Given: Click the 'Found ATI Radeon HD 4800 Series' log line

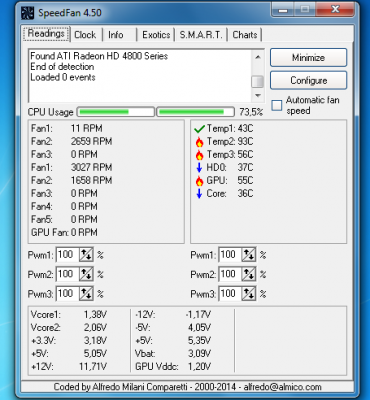Looking at the screenshot, I should coord(99,56).
